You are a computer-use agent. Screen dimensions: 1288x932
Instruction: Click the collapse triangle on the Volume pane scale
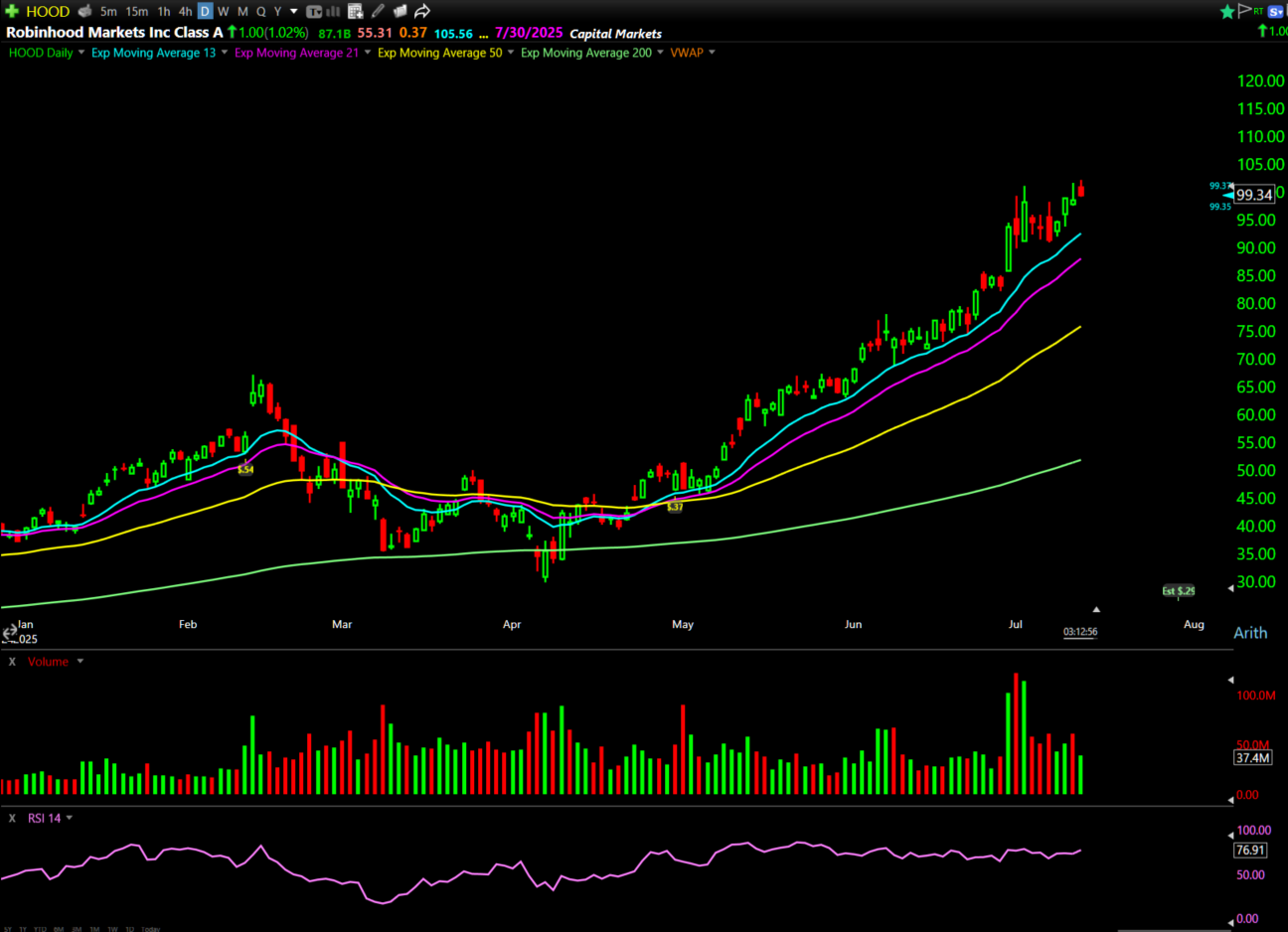click(1230, 681)
